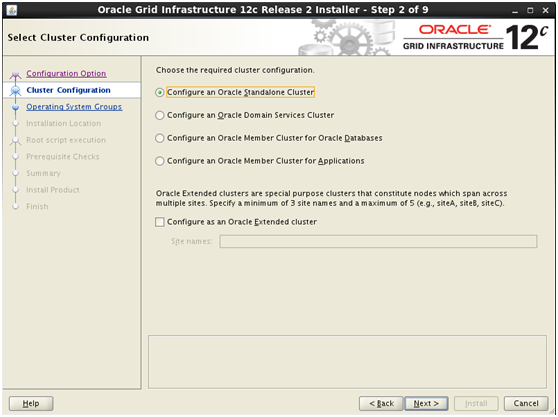Click the Oracle Grid Infrastructure 12c logo
Image resolution: width=558 pixels, height=417 pixels.
[x=475, y=37]
